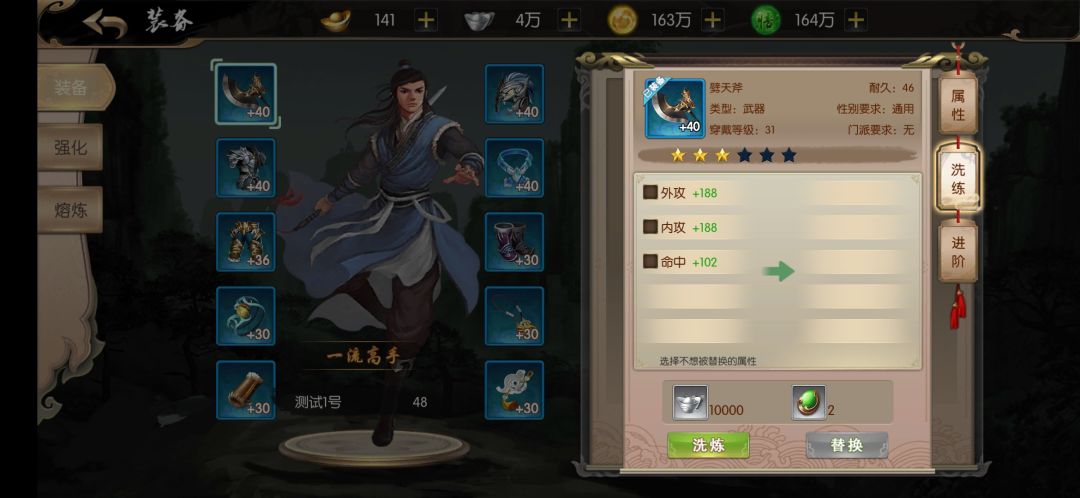1080x498 pixels.
Task: Click the back arrow icon
Action: pos(105,23)
